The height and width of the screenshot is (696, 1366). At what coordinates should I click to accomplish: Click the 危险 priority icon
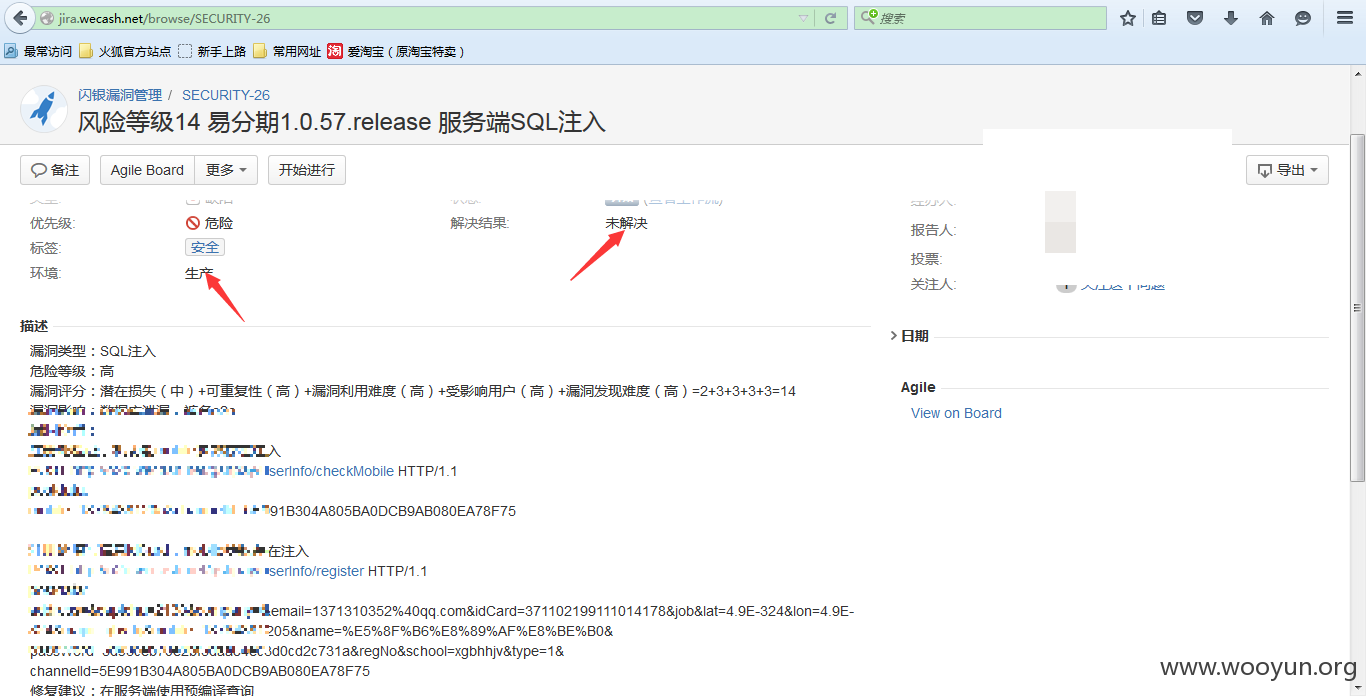193,223
